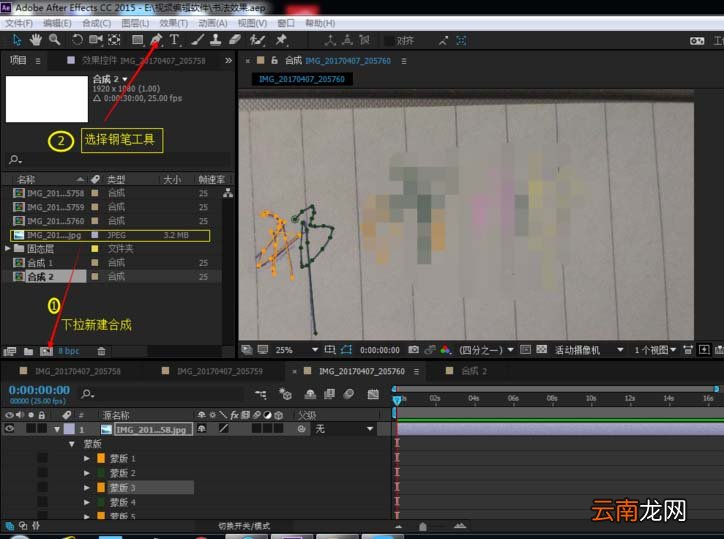Toggle the Snapping 对齐 checkbox
724x539 pixels.
(389, 41)
